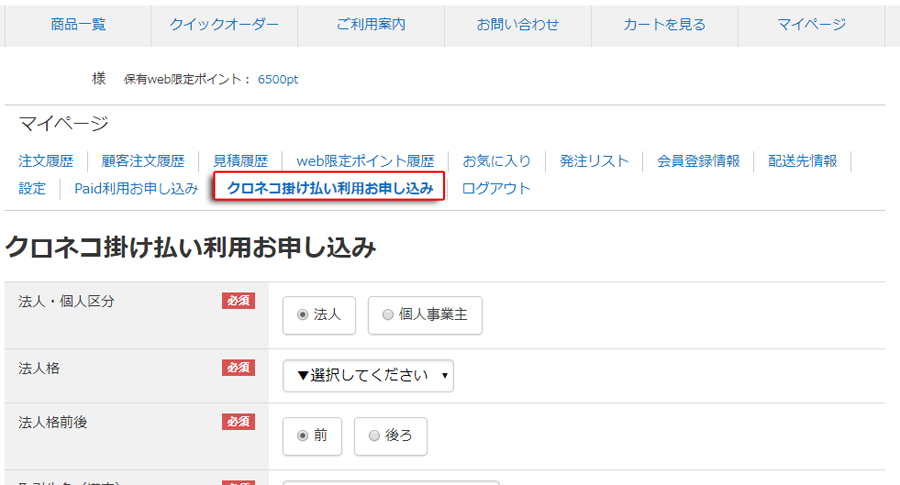This screenshot has width=900, height=485.
Task: Select the 個人事業主 radio button
Action: [x=388, y=315]
